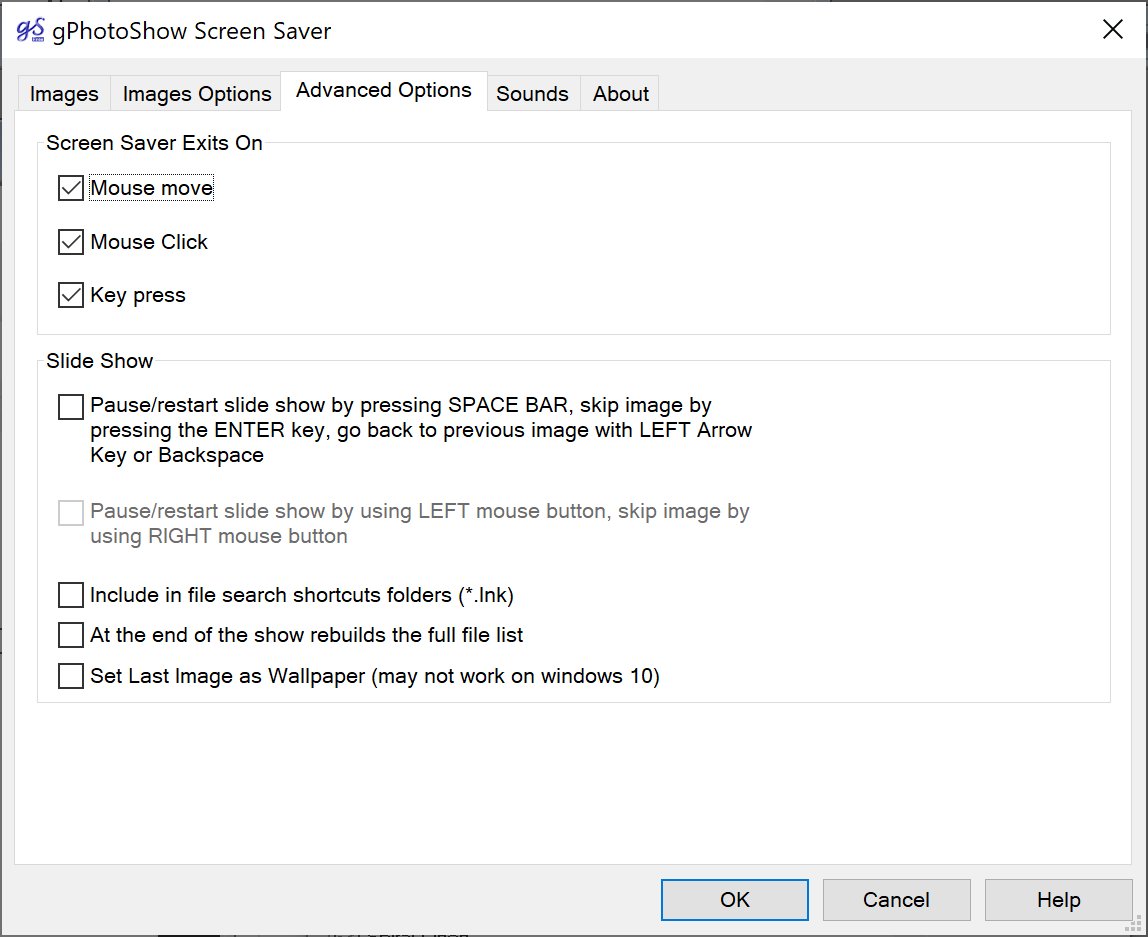Disable exit on Mouse Click
The image size is (1148, 937).
[x=71, y=242]
